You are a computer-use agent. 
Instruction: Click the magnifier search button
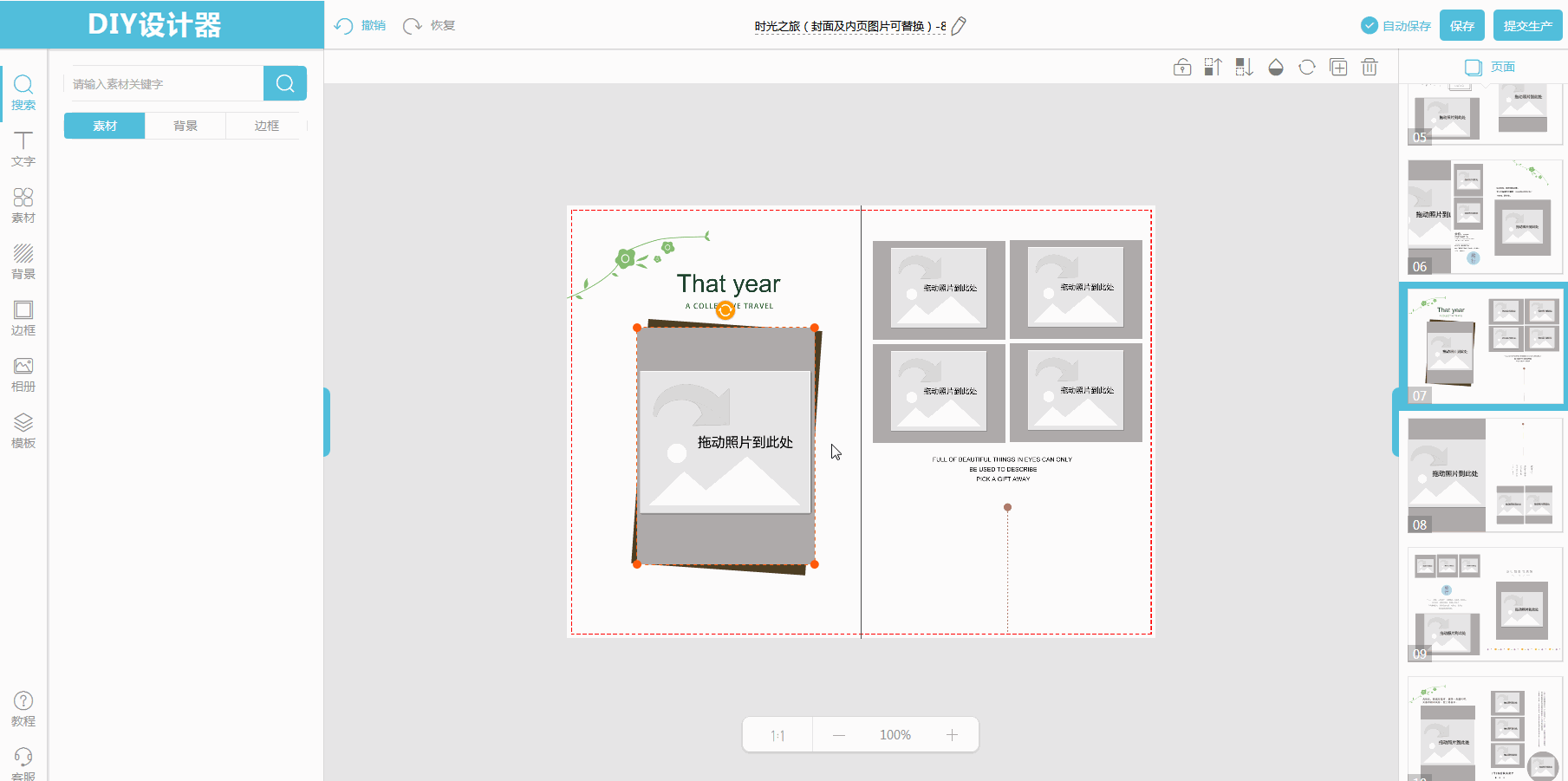point(285,83)
